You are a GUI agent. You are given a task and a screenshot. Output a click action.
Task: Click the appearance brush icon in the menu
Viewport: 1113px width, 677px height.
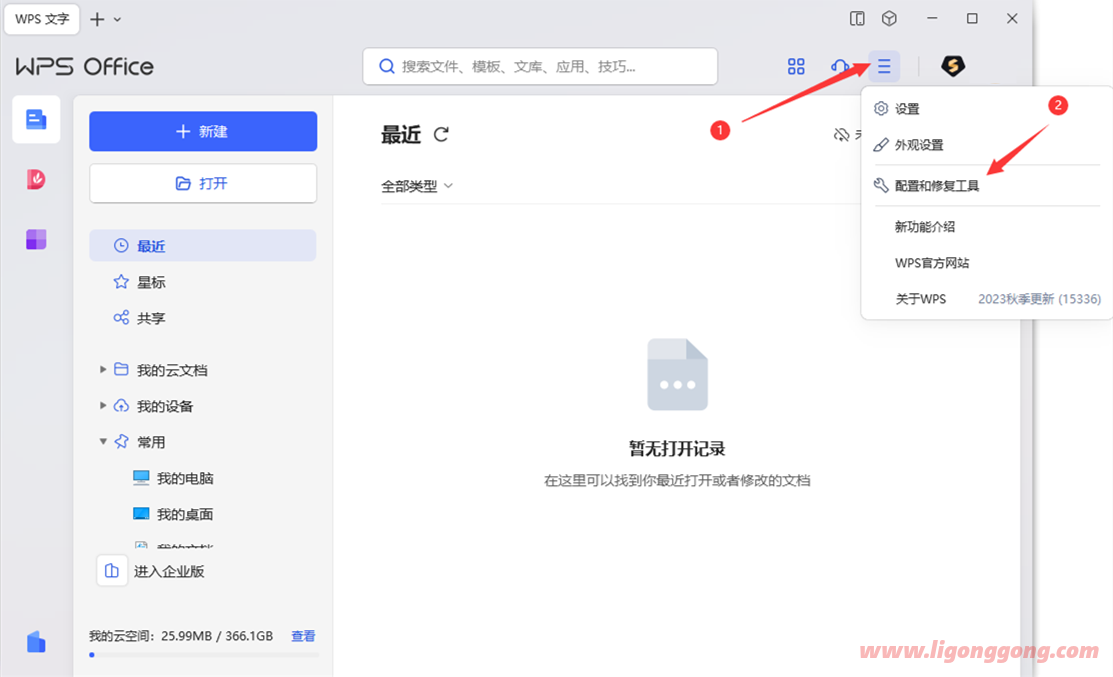point(881,145)
